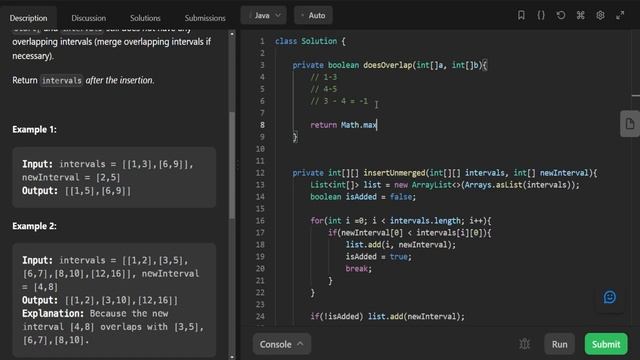Click the comment '// 4-5' on line 5

point(324,89)
